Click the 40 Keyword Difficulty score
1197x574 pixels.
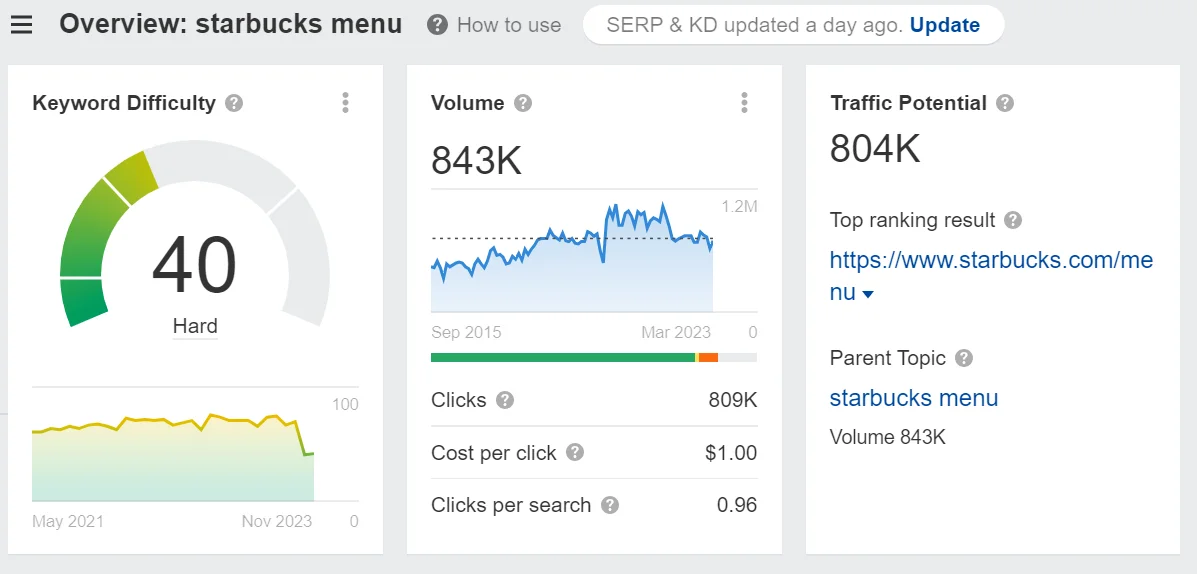194,265
